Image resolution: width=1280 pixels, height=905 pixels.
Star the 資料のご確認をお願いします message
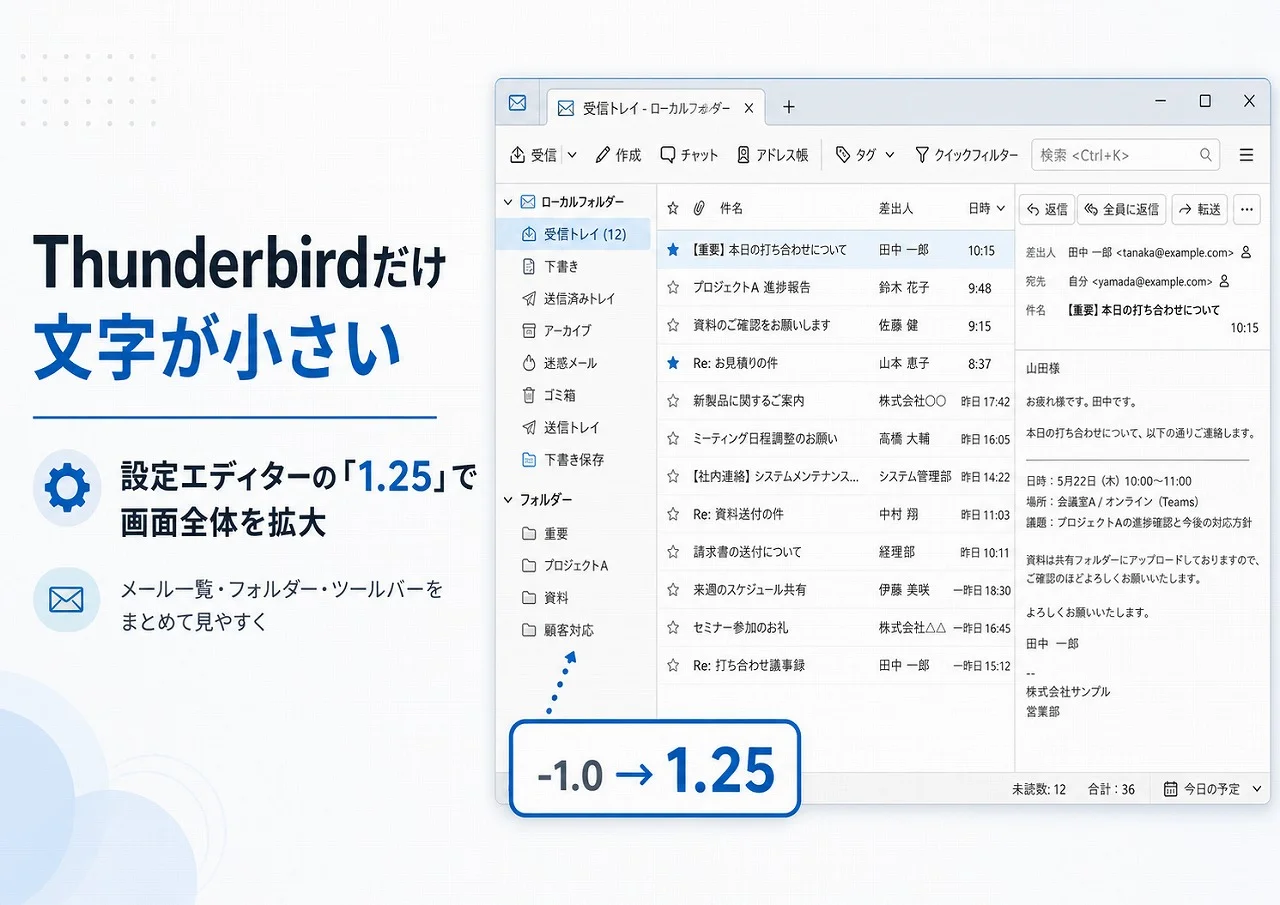point(673,325)
